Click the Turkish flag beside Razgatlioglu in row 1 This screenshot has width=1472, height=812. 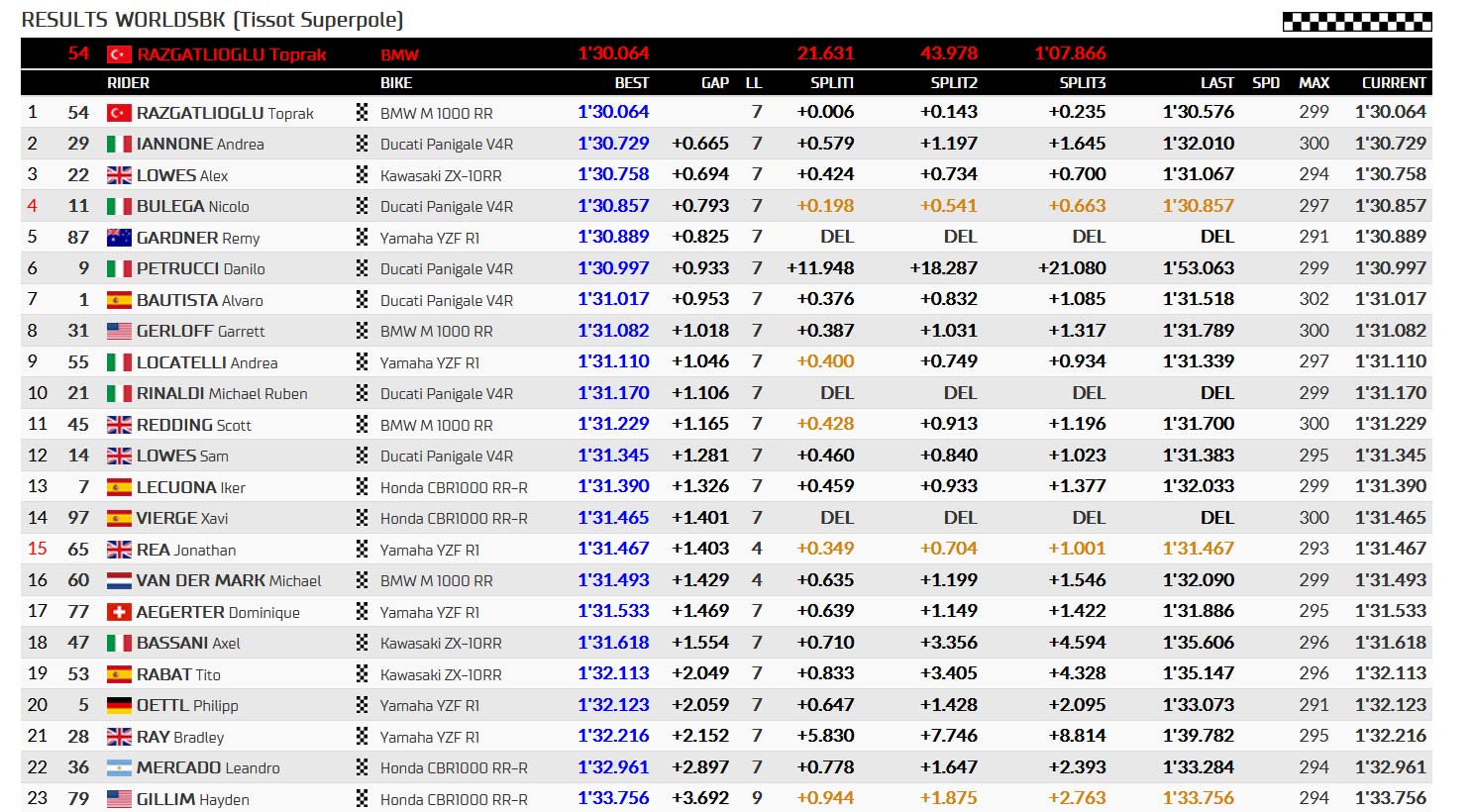pos(119,113)
